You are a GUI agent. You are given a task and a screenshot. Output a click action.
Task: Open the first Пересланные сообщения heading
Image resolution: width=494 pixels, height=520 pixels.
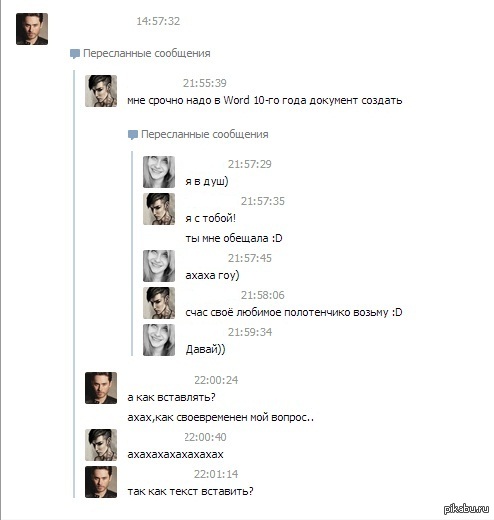tap(147, 53)
